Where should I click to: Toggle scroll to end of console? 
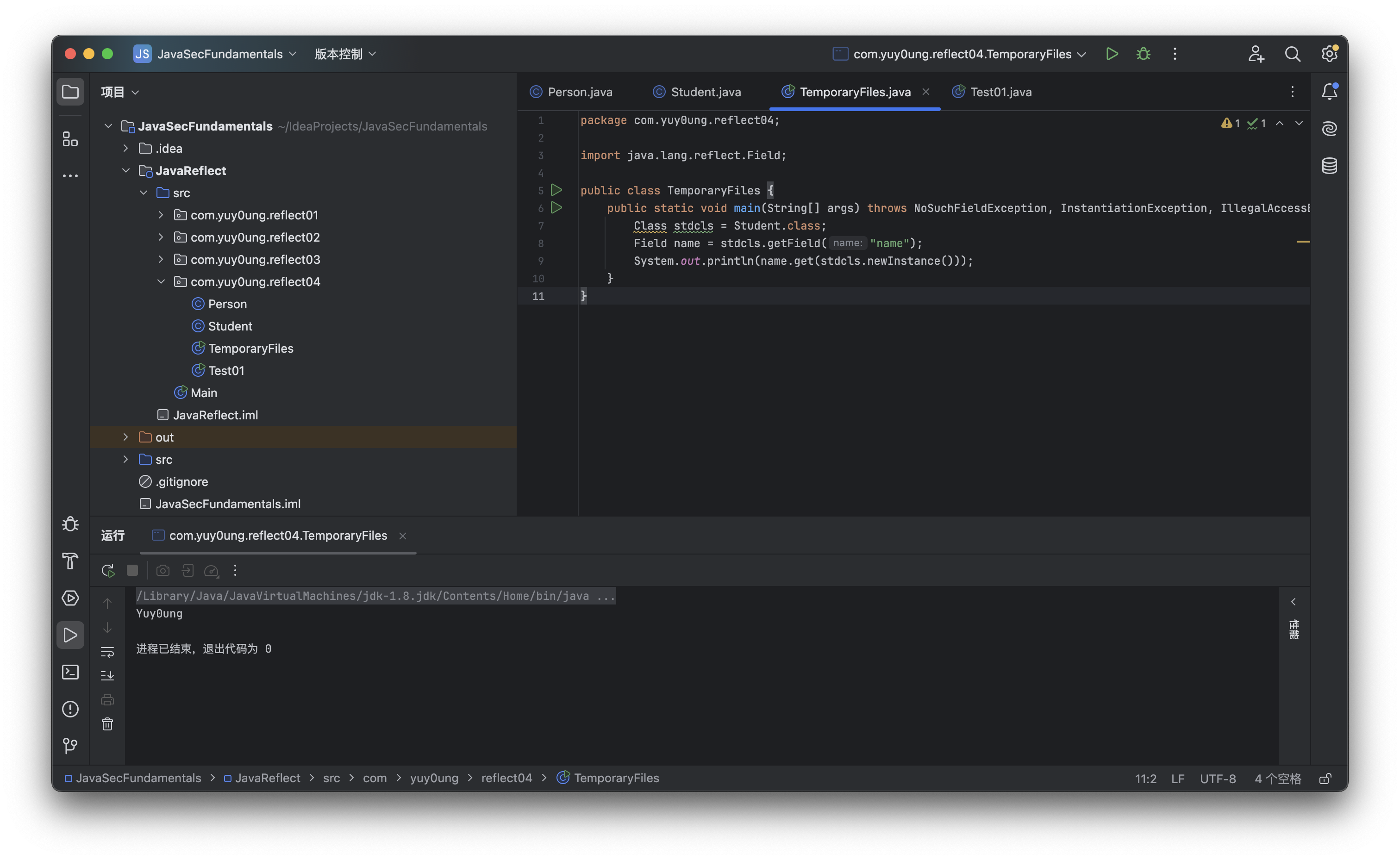tap(107, 676)
